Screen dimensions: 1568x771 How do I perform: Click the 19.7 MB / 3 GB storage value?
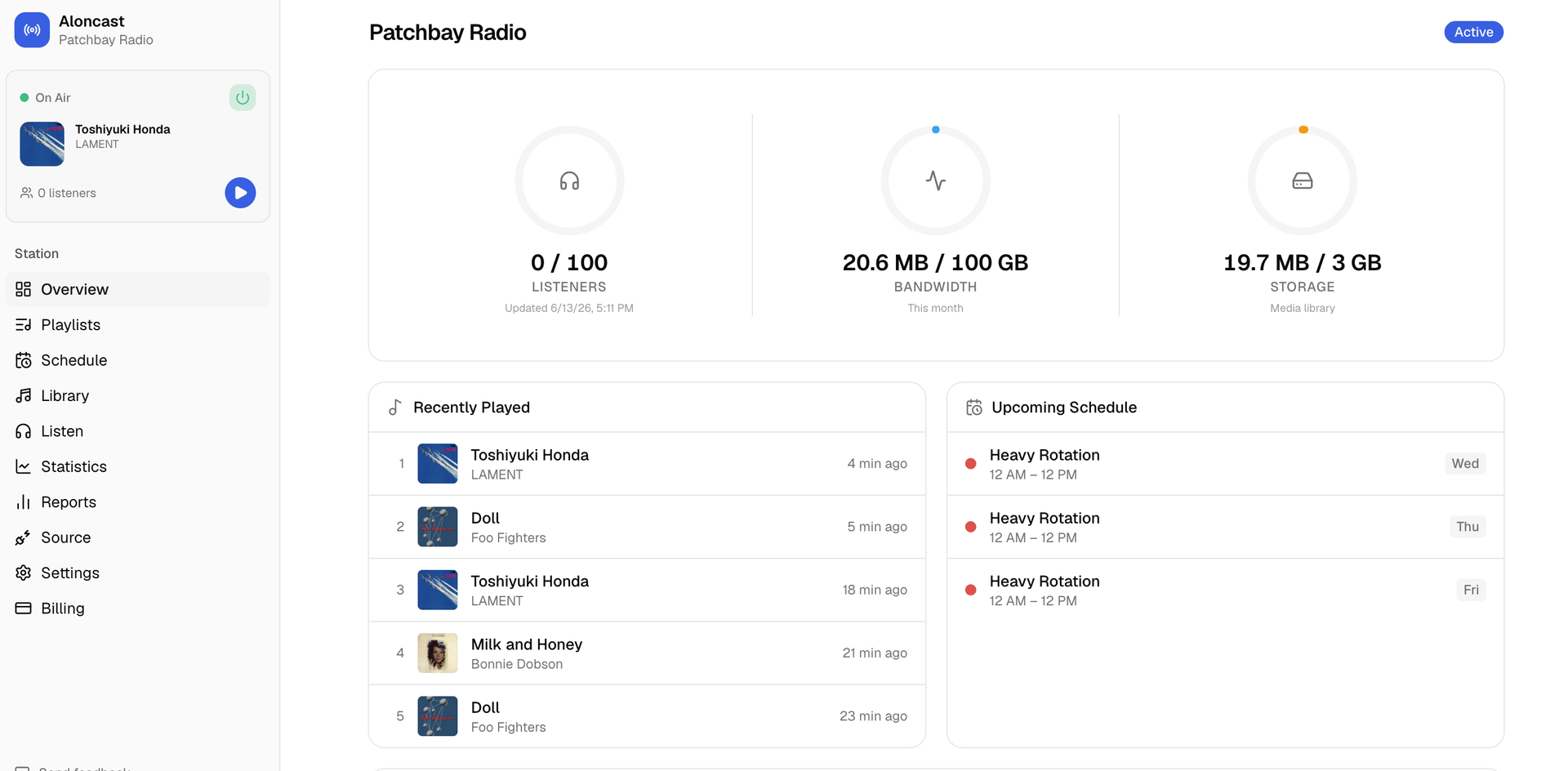tap(1303, 263)
